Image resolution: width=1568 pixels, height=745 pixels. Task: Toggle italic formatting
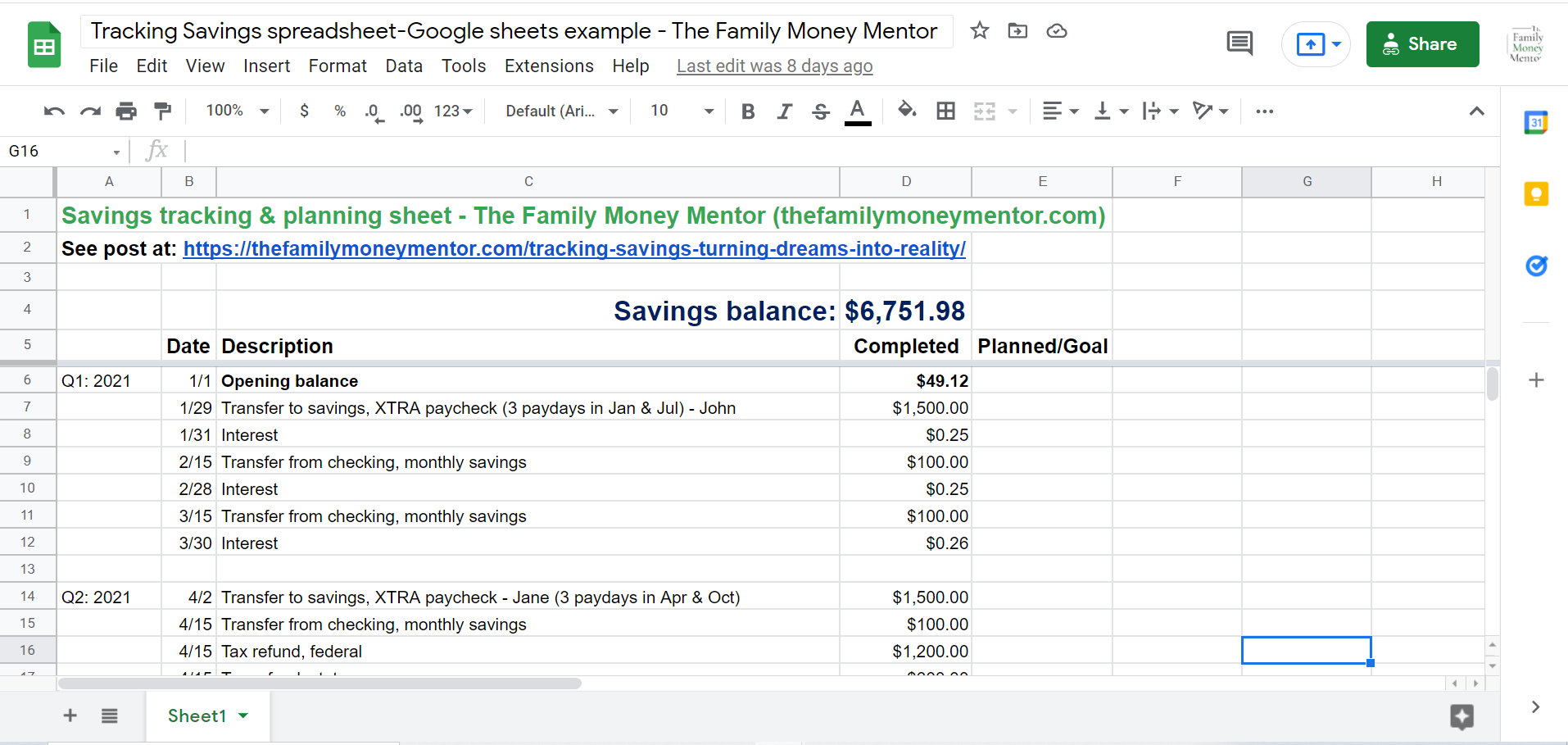click(x=784, y=111)
